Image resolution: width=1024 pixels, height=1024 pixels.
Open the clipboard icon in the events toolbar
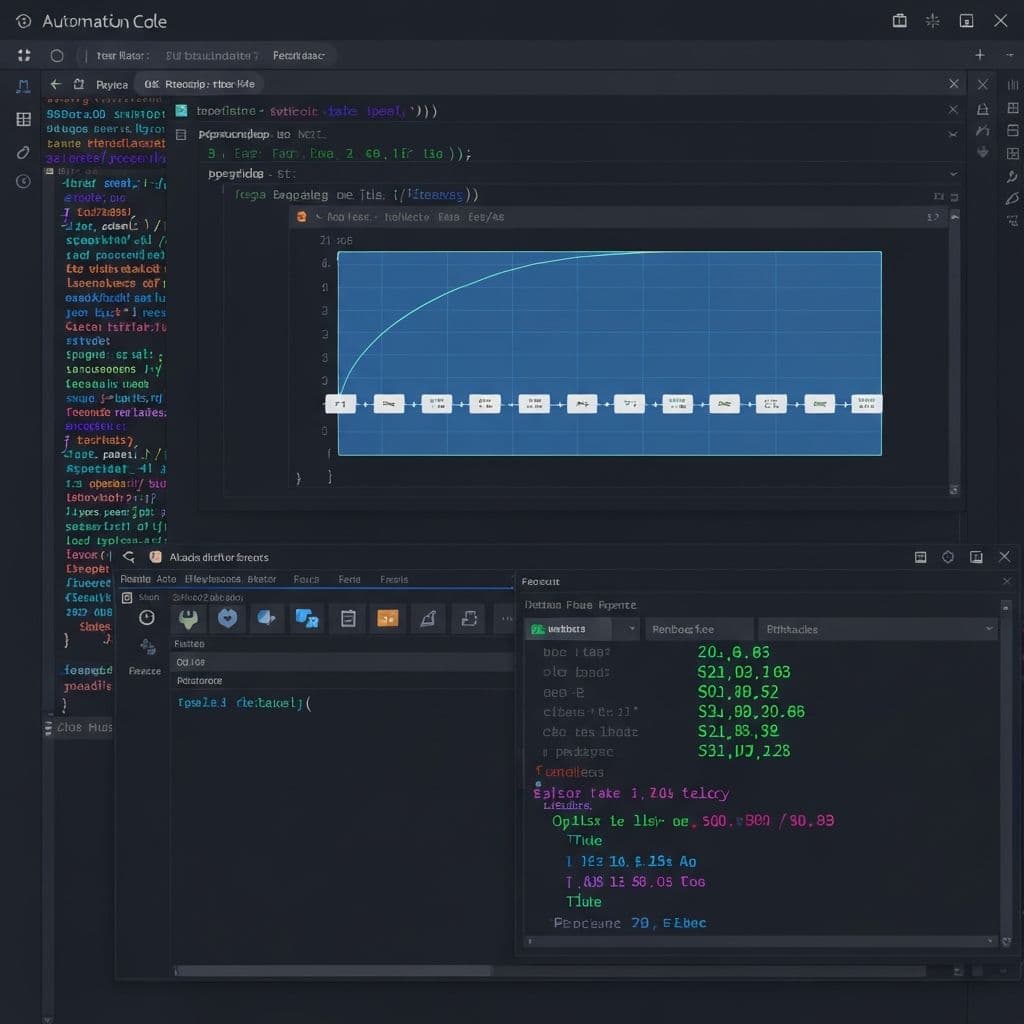coord(348,618)
